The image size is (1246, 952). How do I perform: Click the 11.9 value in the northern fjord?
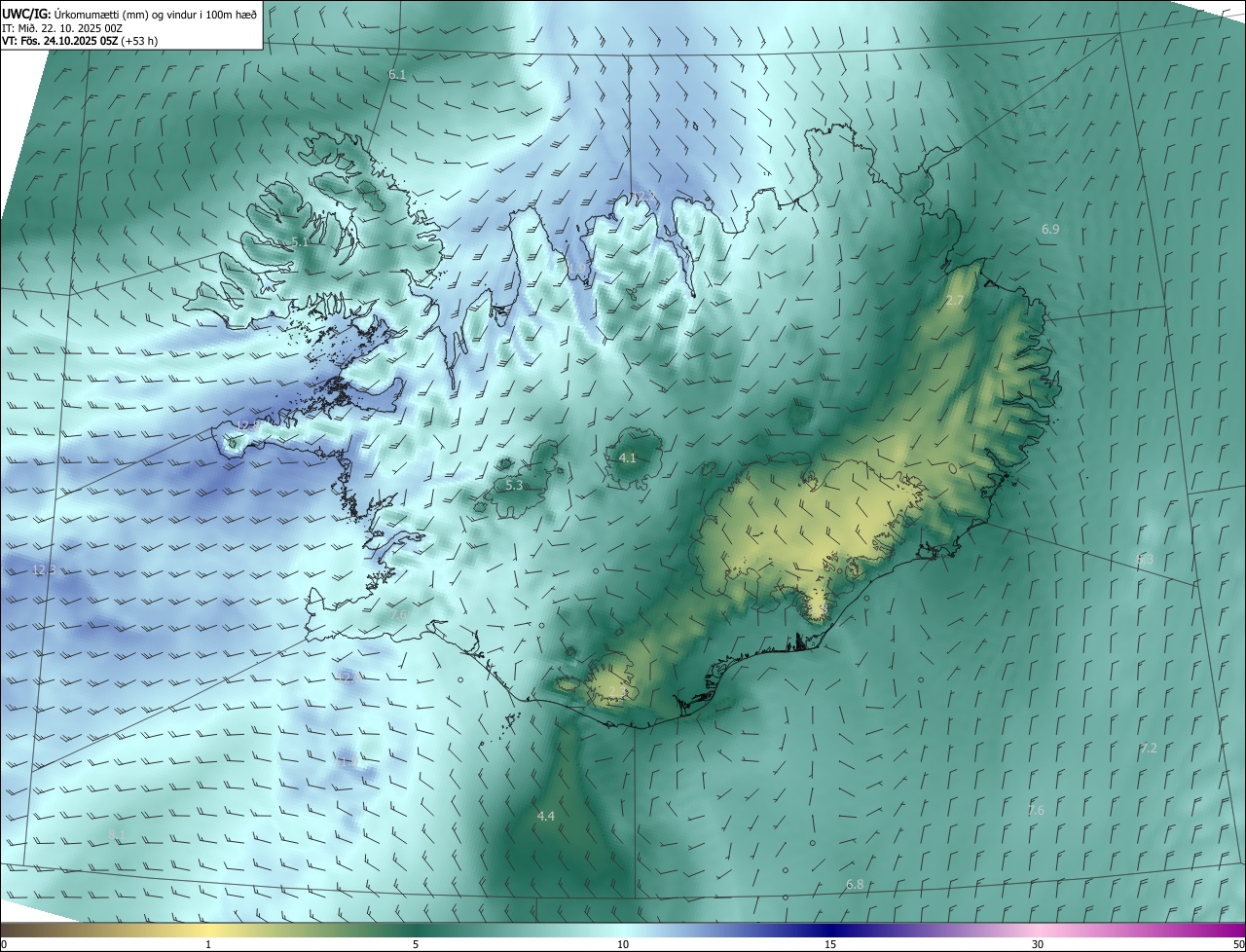click(576, 269)
